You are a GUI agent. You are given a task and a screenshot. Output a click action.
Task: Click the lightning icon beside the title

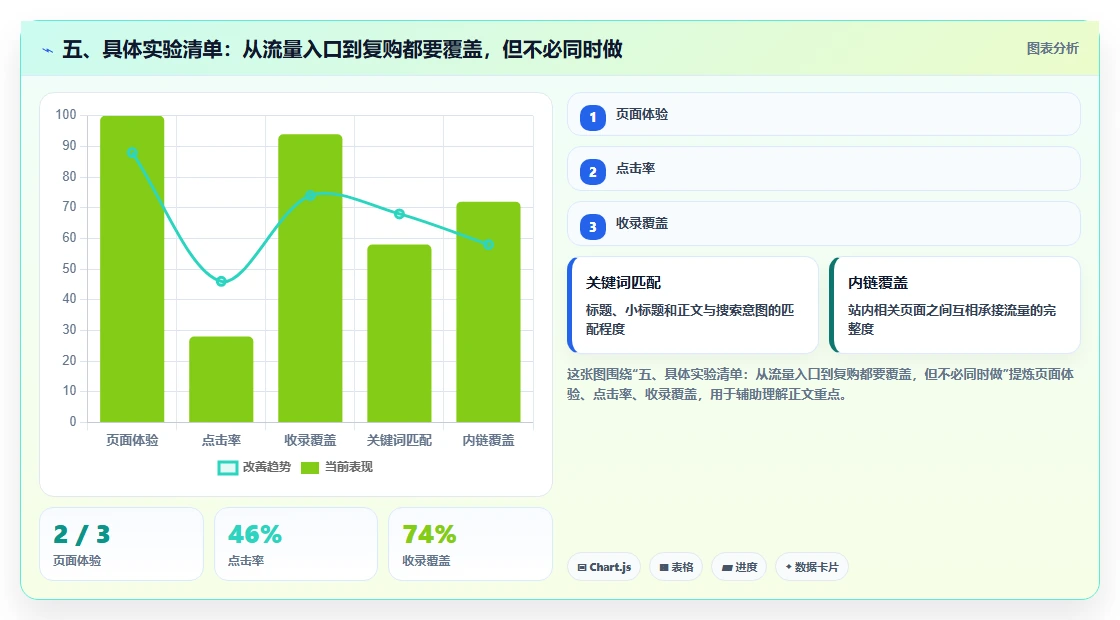pos(48,50)
